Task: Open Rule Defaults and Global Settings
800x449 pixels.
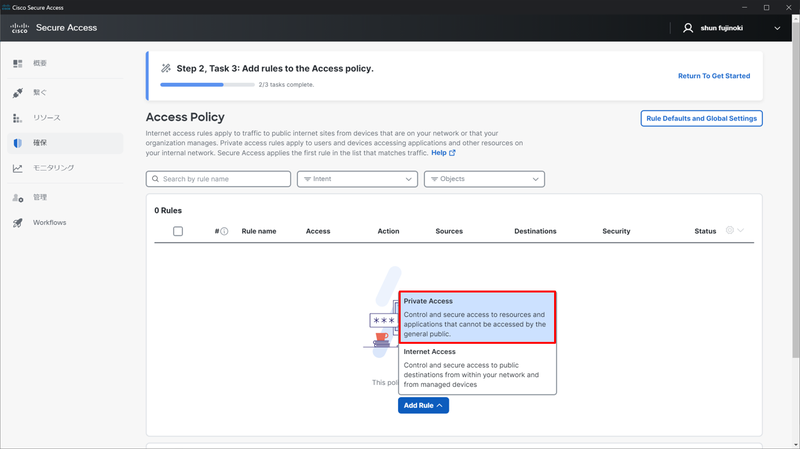Action: coord(702,118)
